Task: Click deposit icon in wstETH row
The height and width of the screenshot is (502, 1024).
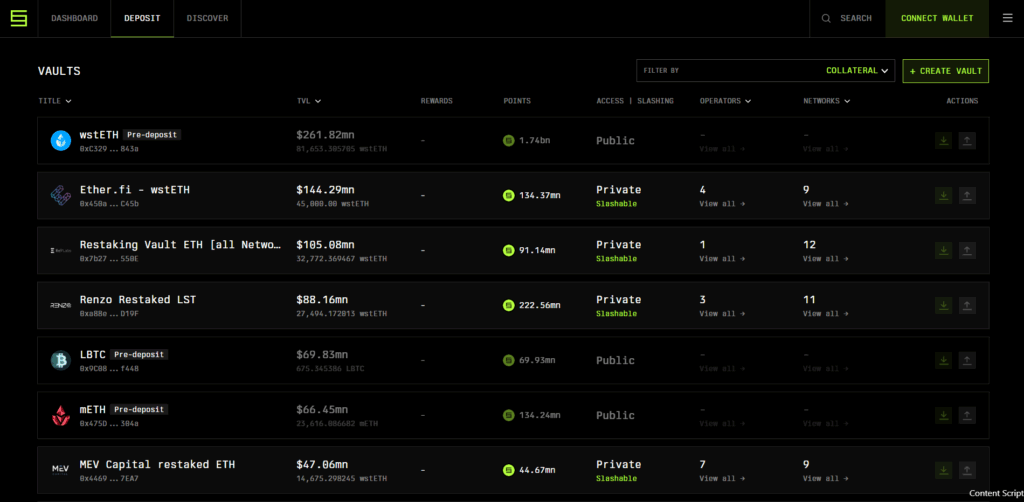Action: tap(943, 140)
